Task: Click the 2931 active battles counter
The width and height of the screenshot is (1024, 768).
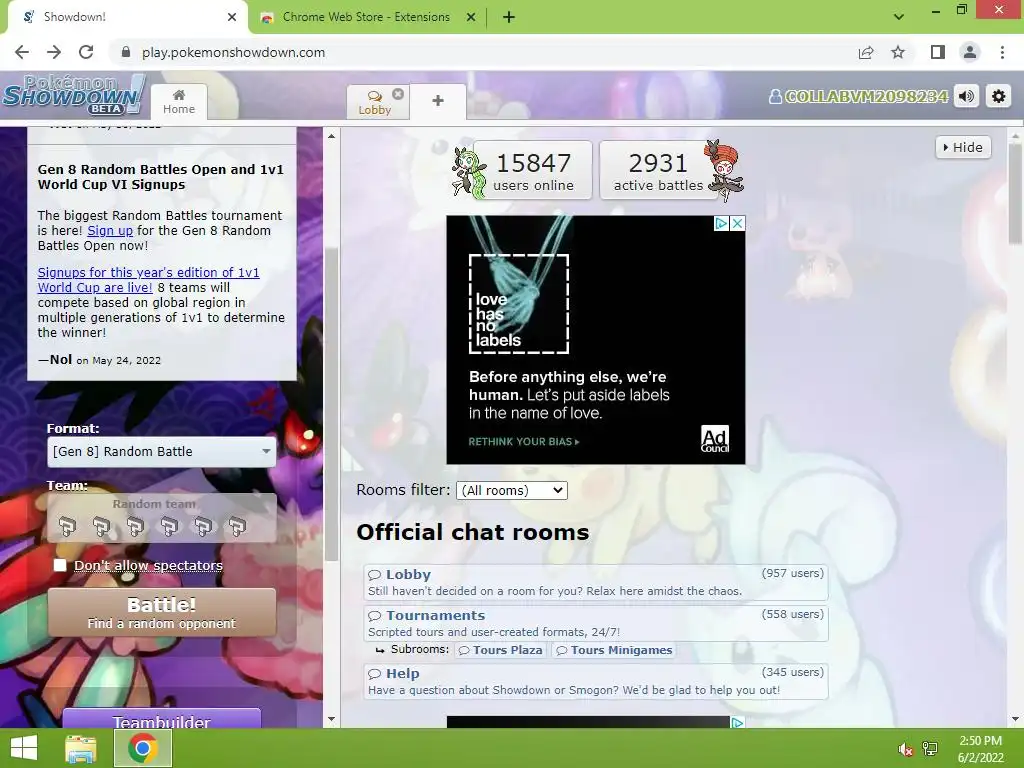Action: (658, 170)
